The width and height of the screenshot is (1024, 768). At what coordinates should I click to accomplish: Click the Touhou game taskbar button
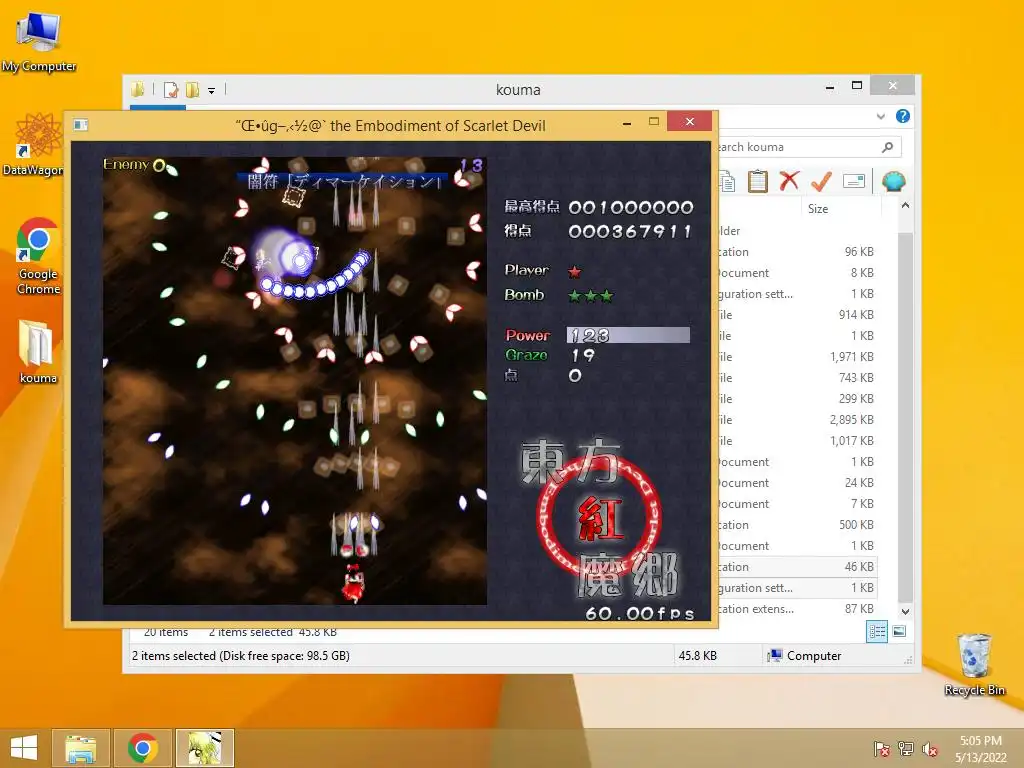204,748
